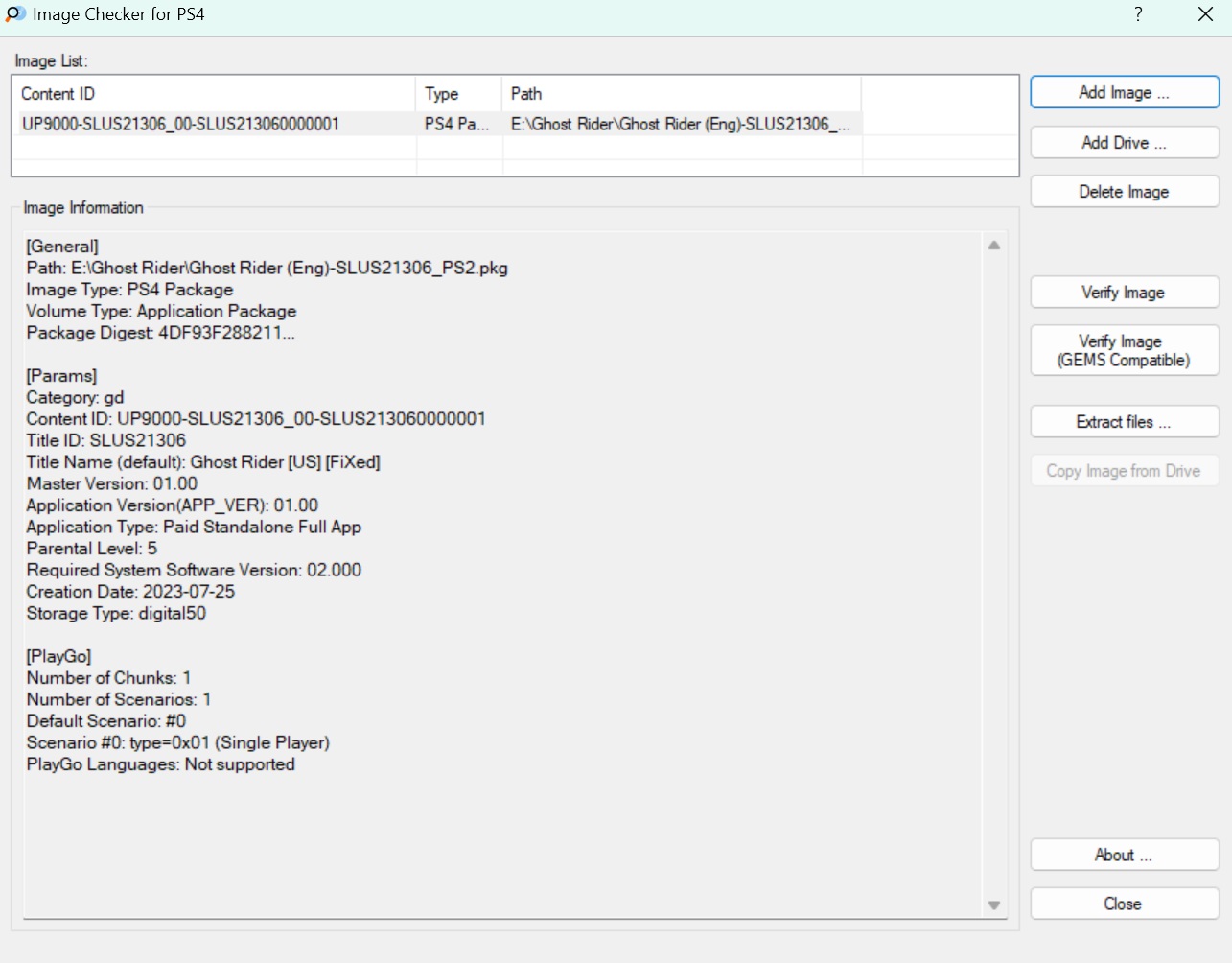Click the 'Category: gd' line
Screen dimensions: 1232x963
point(75,397)
